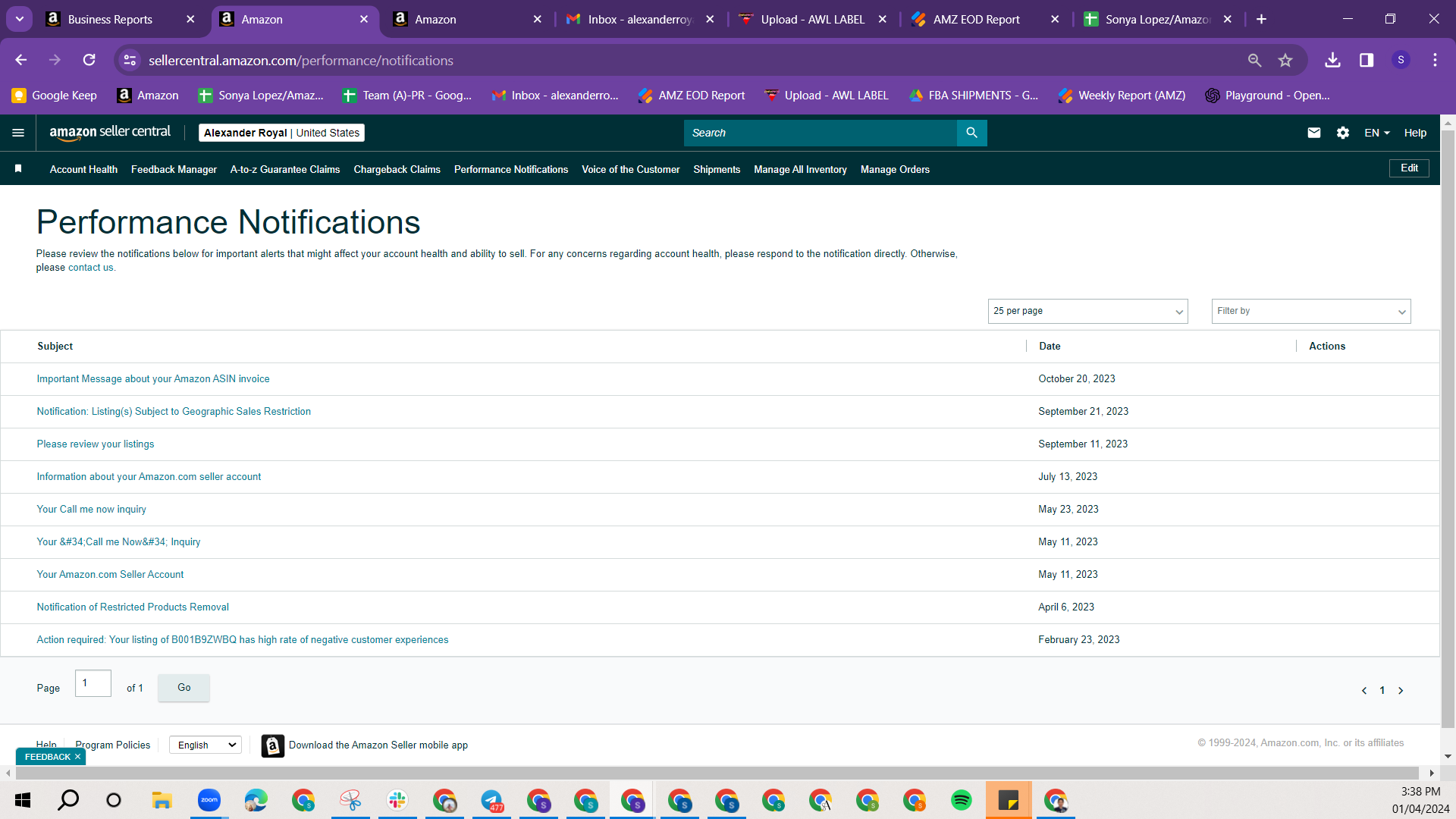Open the settings gear icon
Viewport: 1456px width, 819px height.
1343,133
